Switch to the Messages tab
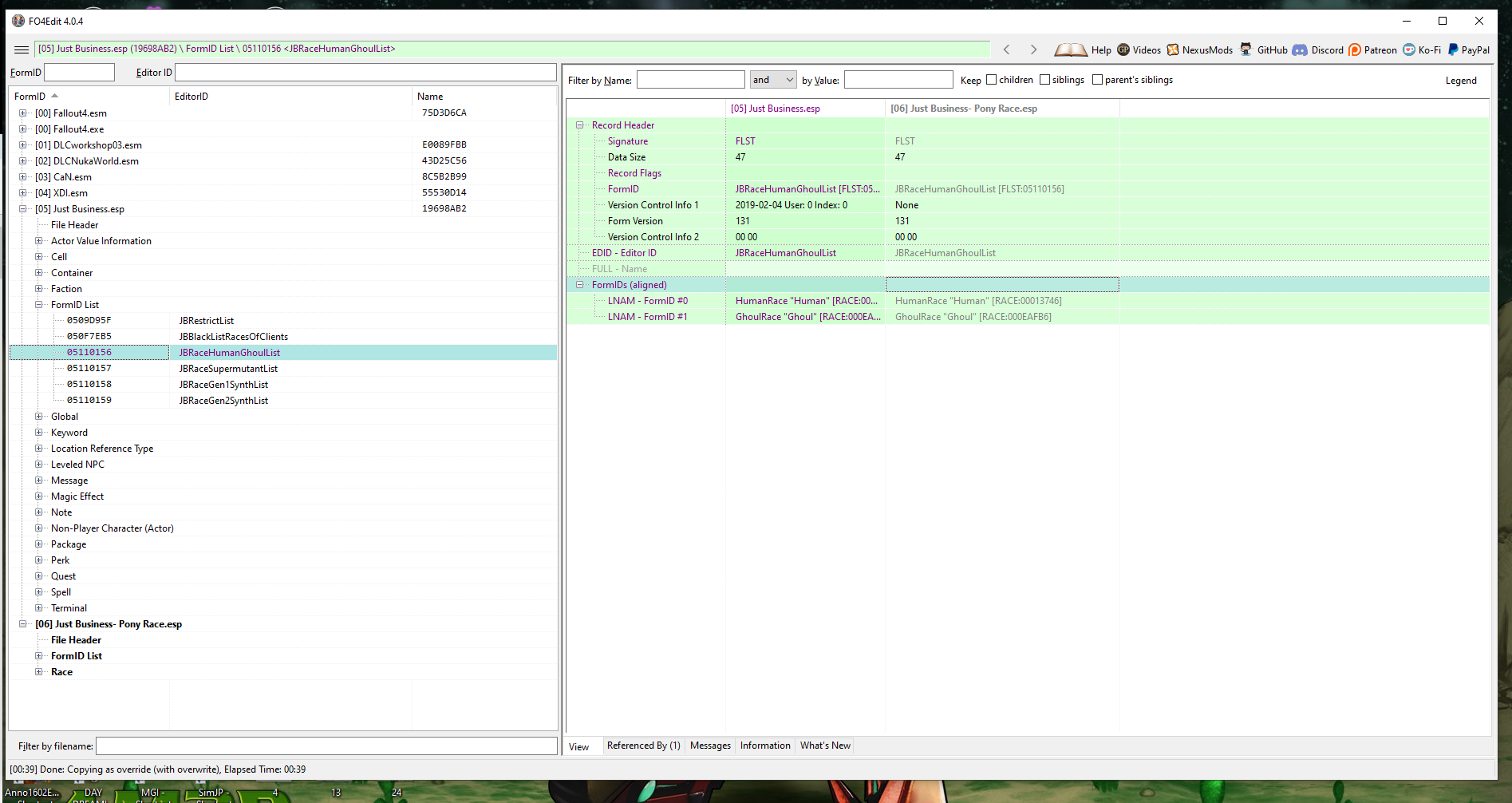 [710, 746]
